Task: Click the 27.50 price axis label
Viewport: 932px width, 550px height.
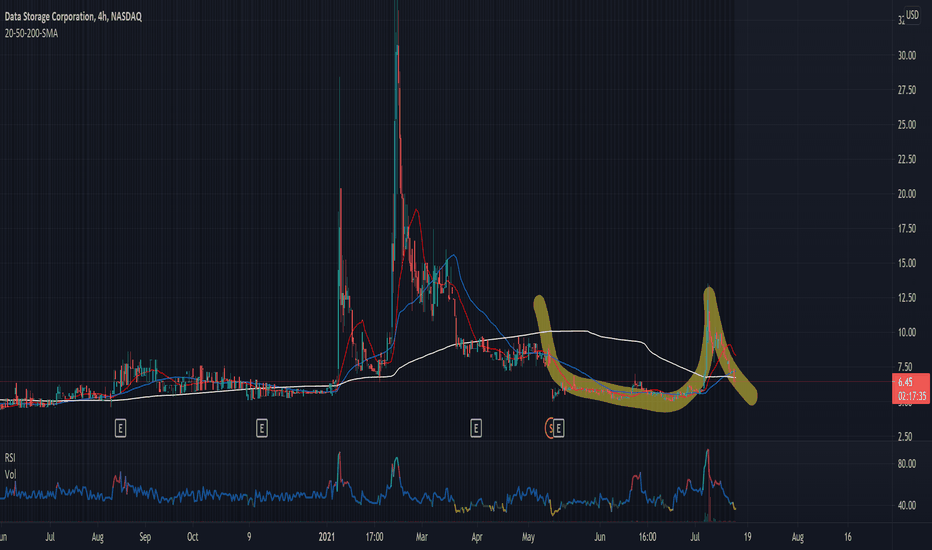Action: (x=906, y=90)
